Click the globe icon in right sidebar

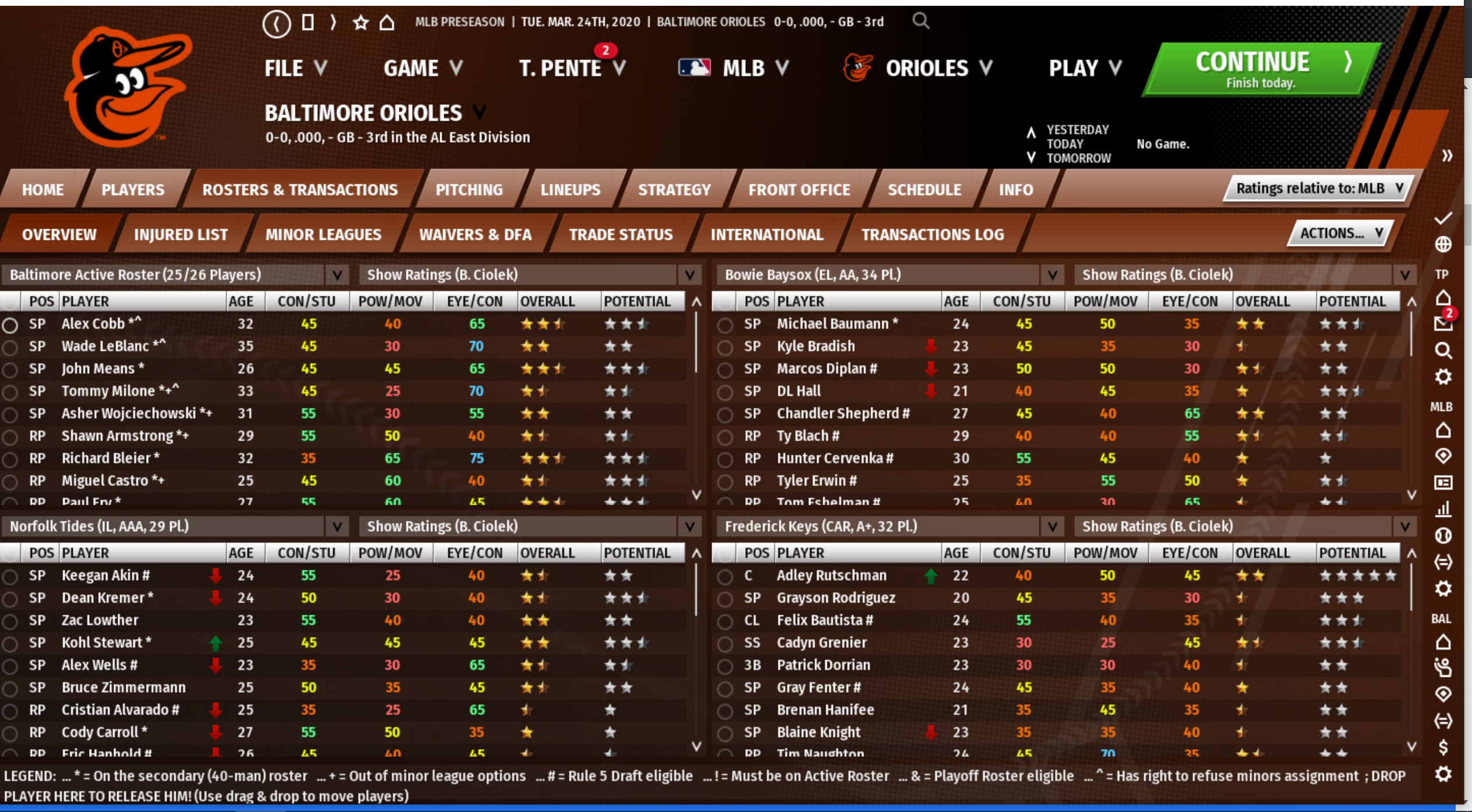[1443, 244]
